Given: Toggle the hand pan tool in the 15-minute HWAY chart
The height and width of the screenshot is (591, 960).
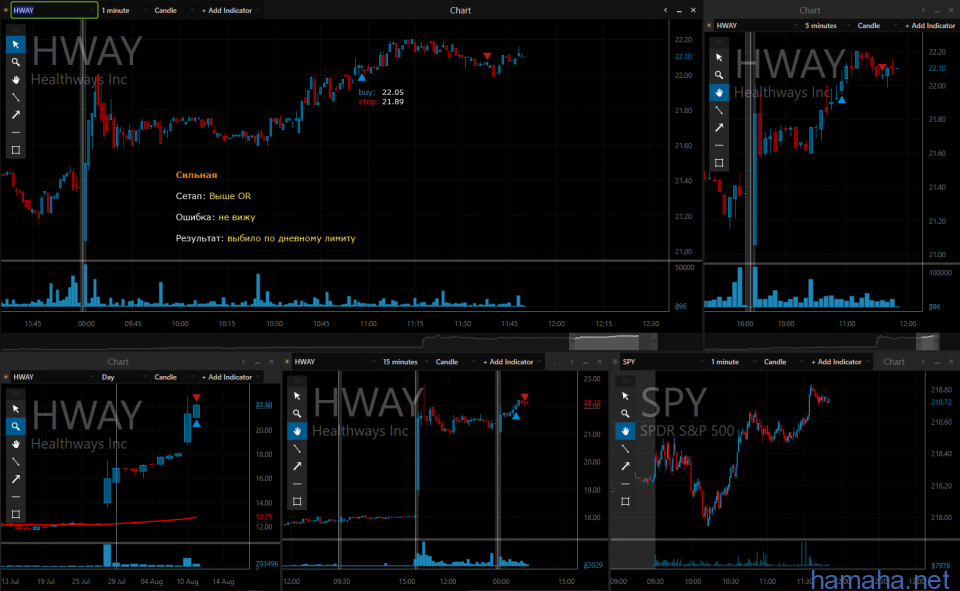Looking at the screenshot, I should tap(297, 431).
